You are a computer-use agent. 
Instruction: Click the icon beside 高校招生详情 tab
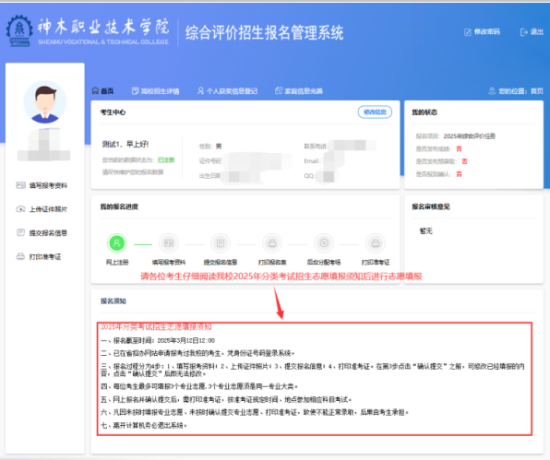[135, 91]
